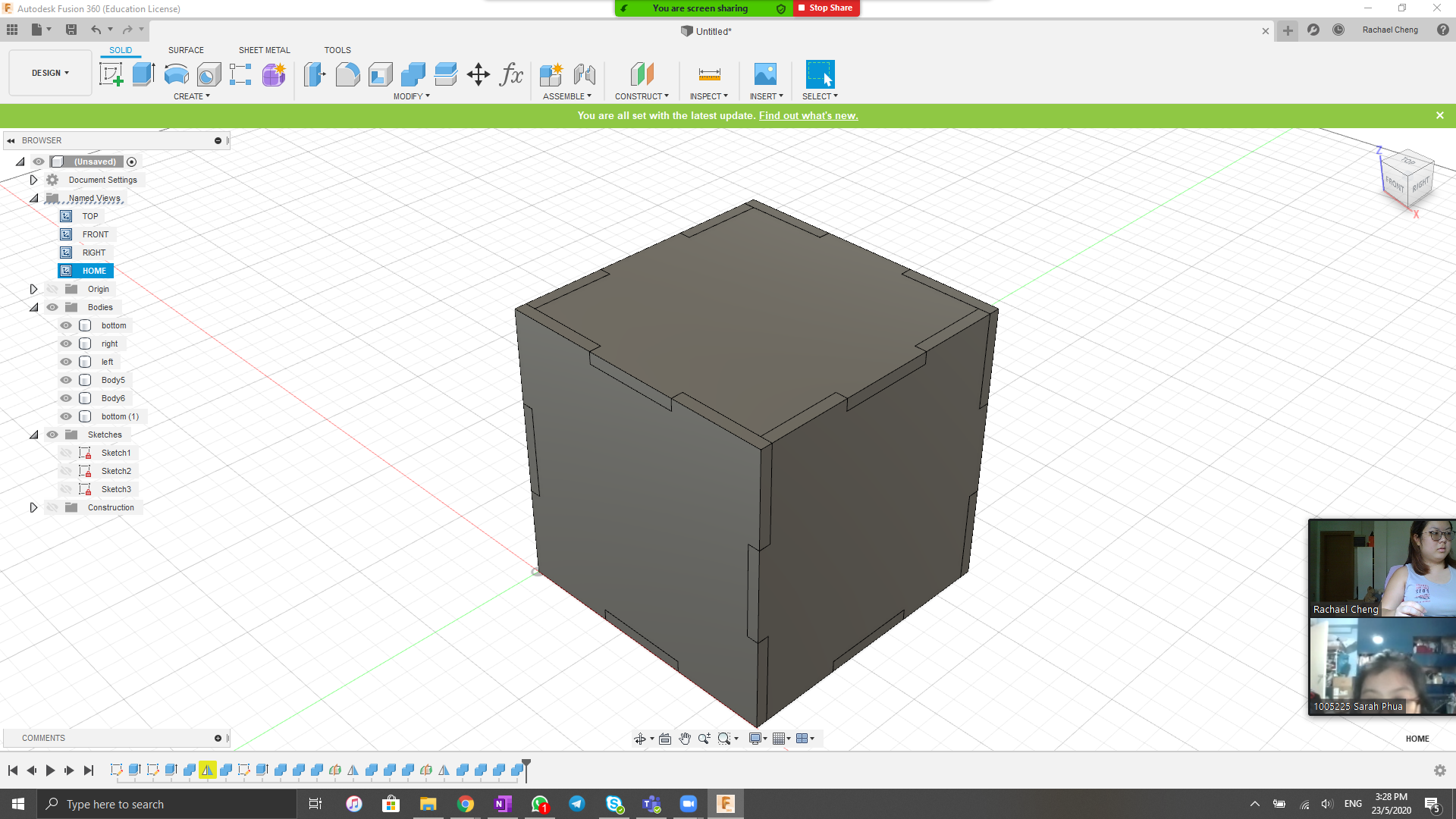Select the Create Form tool
The image size is (1456, 819).
click(x=274, y=74)
